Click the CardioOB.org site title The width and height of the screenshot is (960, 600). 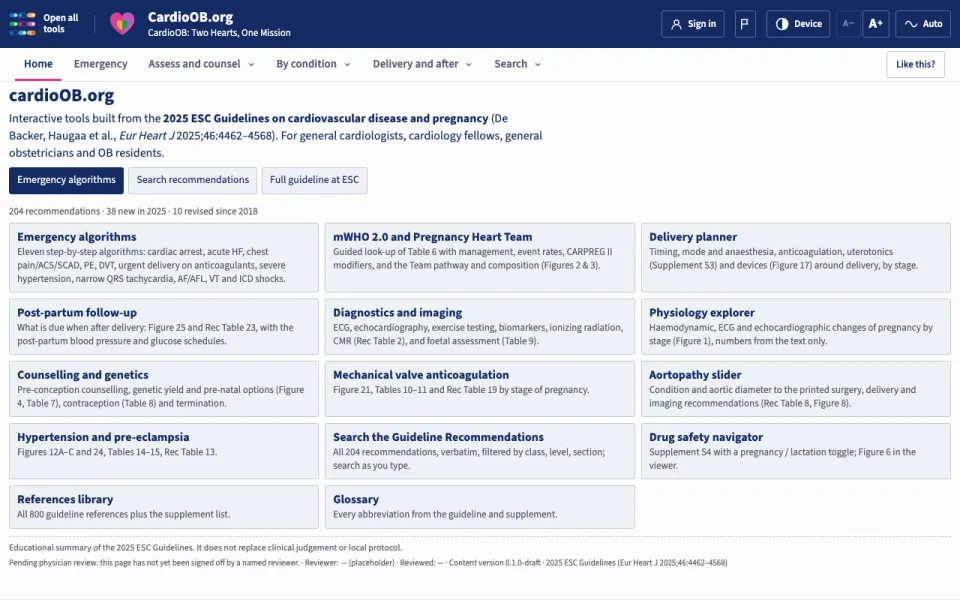(x=190, y=17)
